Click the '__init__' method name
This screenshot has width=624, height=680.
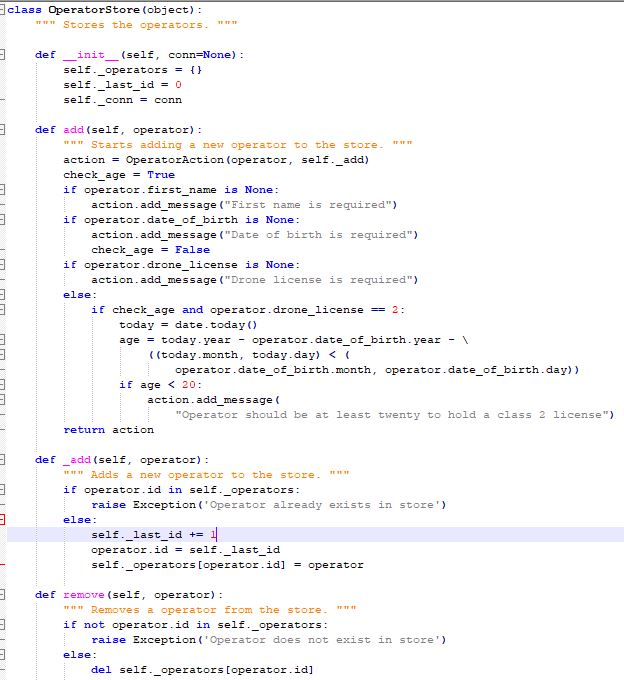point(91,55)
